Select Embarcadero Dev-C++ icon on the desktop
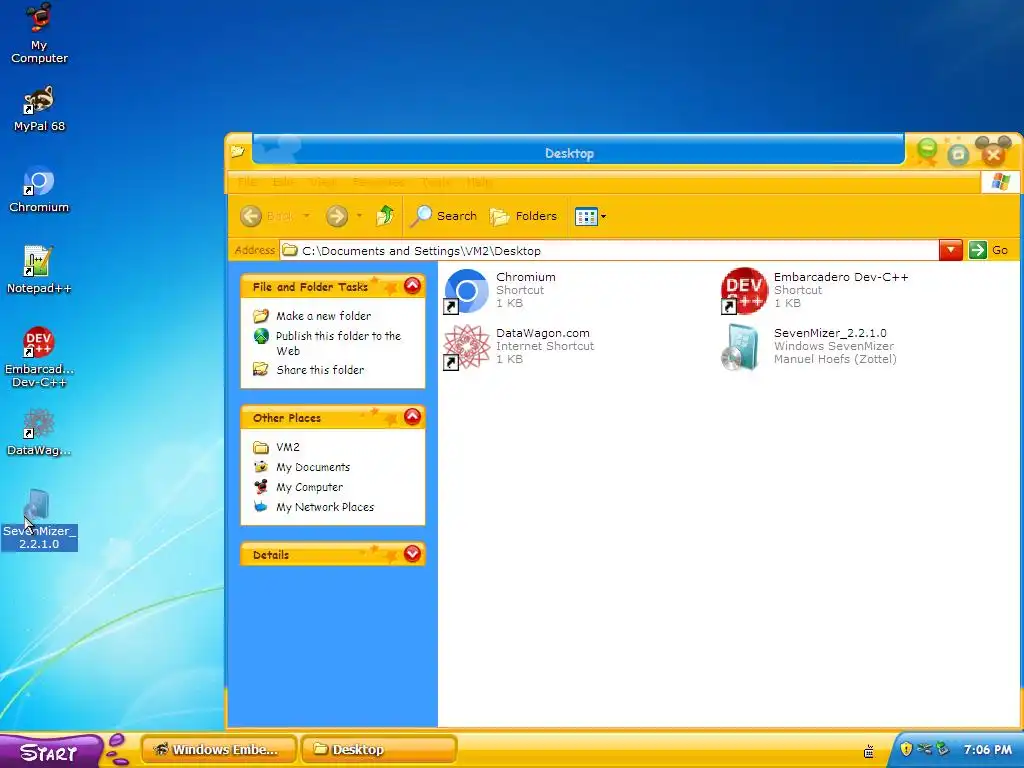Image resolution: width=1024 pixels, height=768 pixels. point(39,357)
